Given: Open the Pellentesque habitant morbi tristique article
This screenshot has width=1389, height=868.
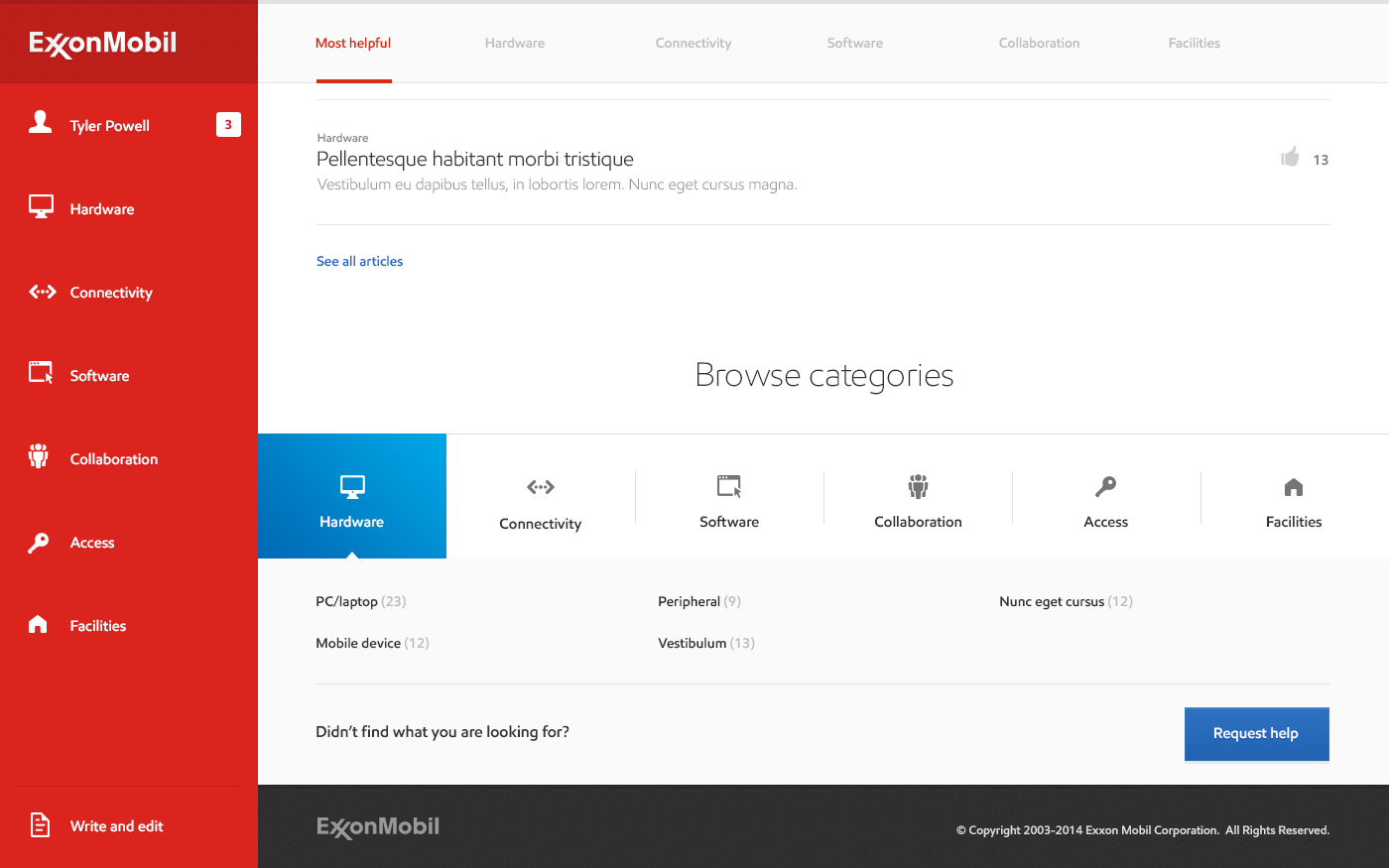Looking at the screenshot, I should point(474,160).
